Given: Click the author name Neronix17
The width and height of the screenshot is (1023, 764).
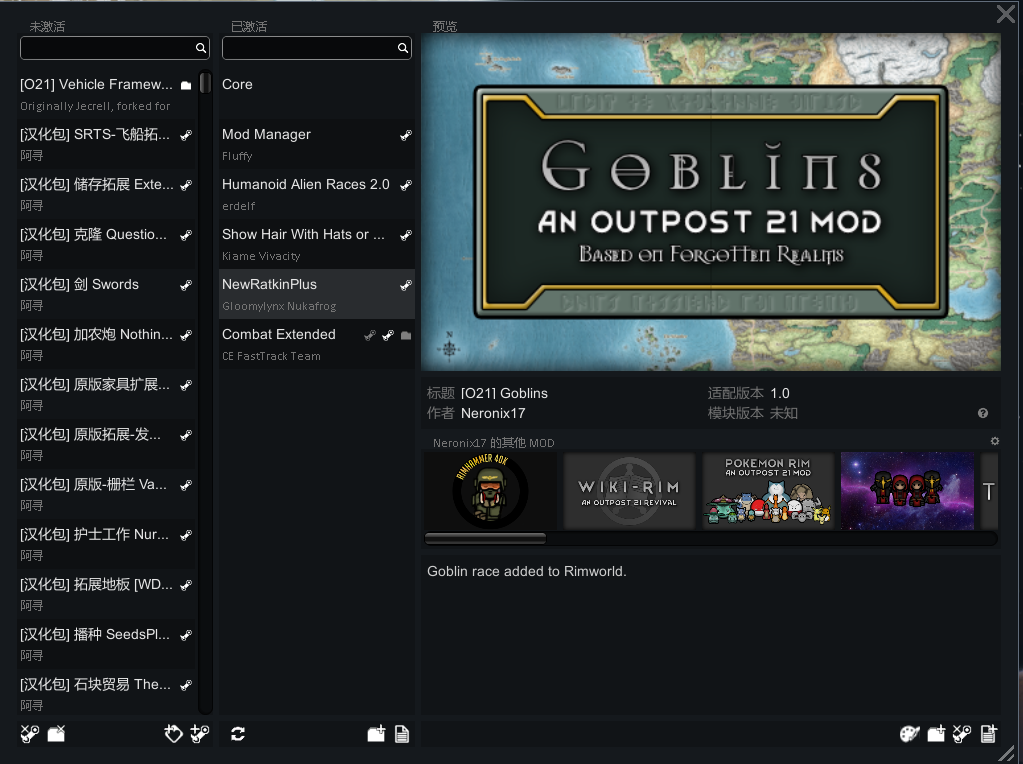Looking at the screenshot, I should (x=493, y=413).
